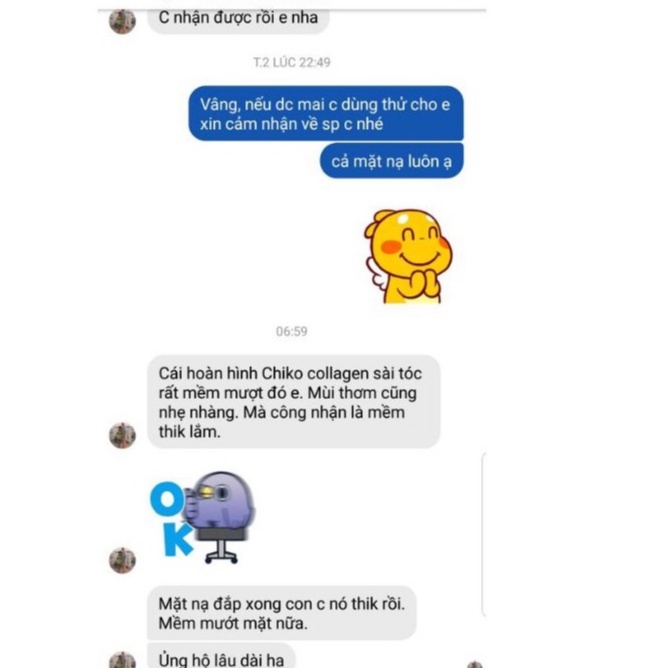Click the word "Chiko" in the message
Image resolution: width=668 pixels, height=668 pixels.
click(x=282, y=374)
